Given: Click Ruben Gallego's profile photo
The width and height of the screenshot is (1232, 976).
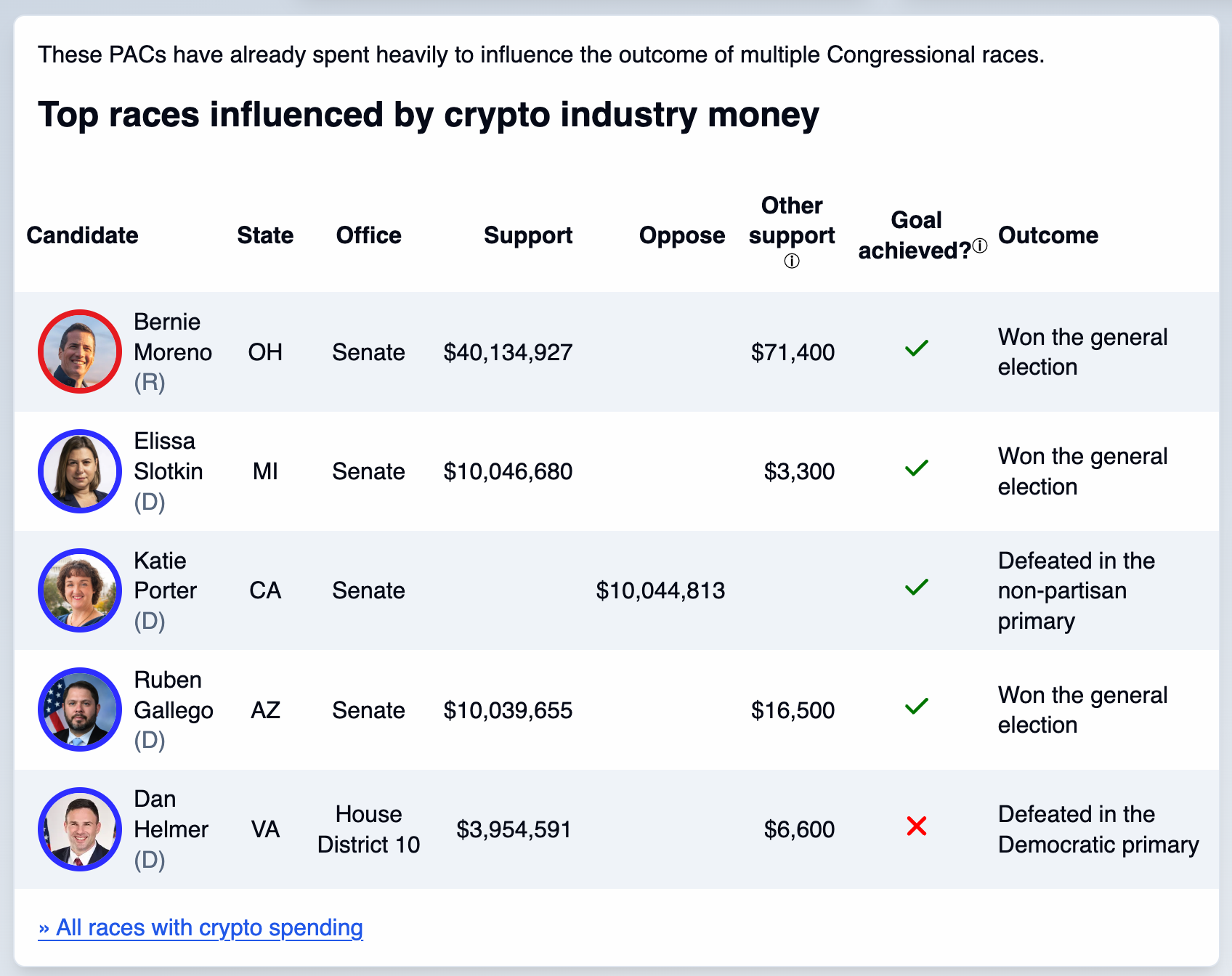Looking at the screenshot, I should 80,709.
